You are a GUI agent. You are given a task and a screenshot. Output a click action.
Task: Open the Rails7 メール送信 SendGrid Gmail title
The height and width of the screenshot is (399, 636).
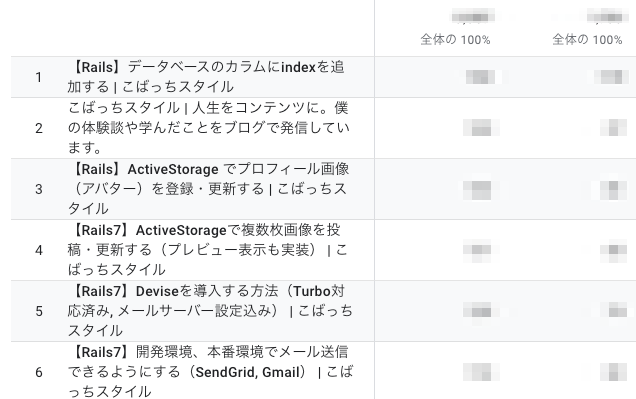point(210,371)
